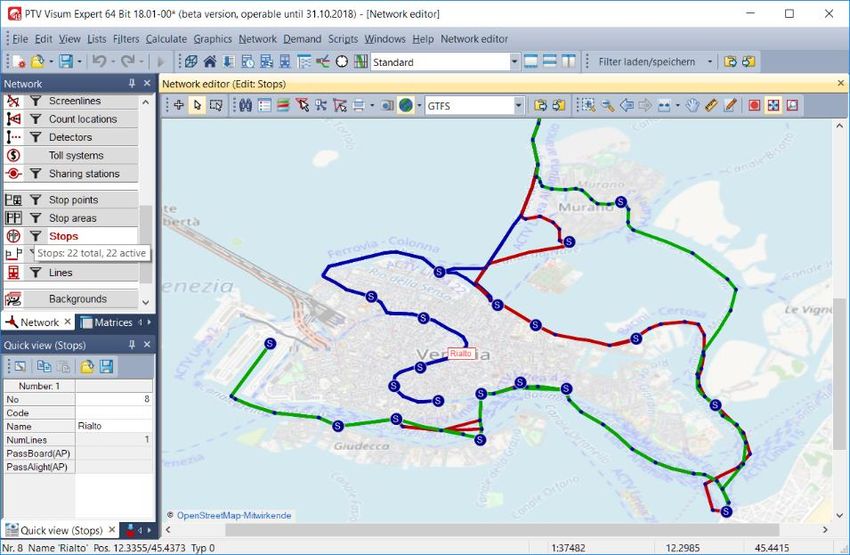
Task: Click the Screenlines network object icon
Action: point(14,101)
